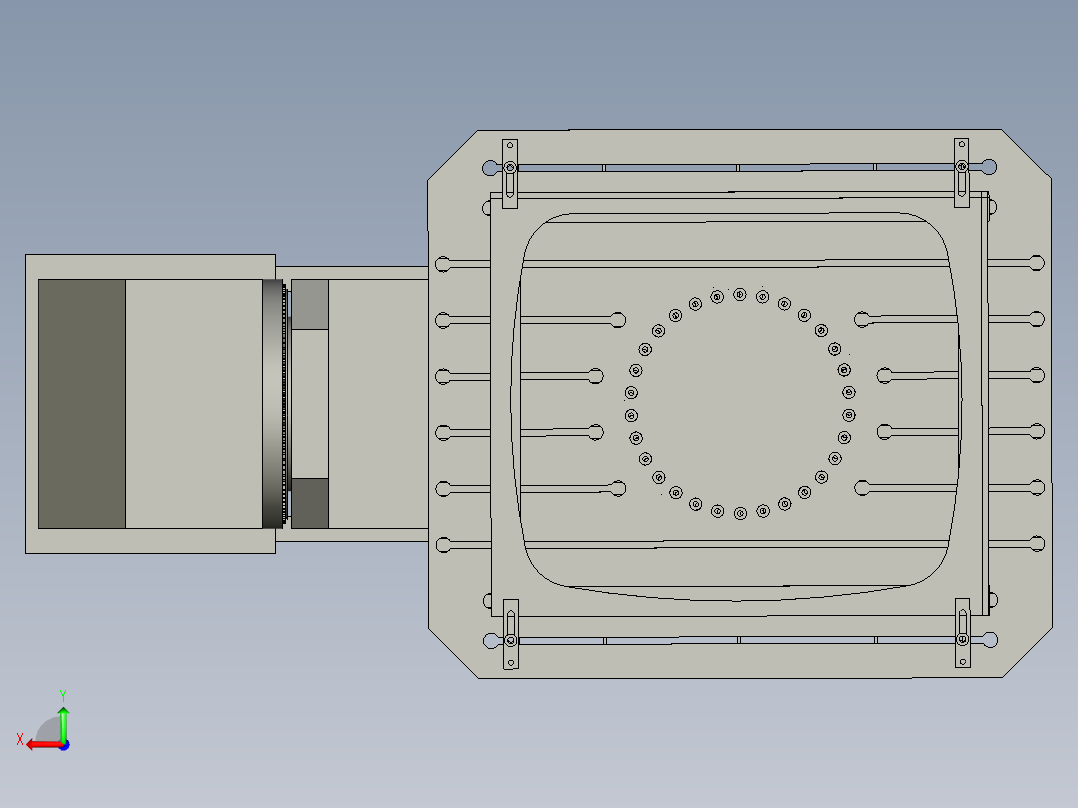Select the upper dark gray block next to the coupling
The width and height of the screenshot is (1078, 808).
[x=310, y=304]
